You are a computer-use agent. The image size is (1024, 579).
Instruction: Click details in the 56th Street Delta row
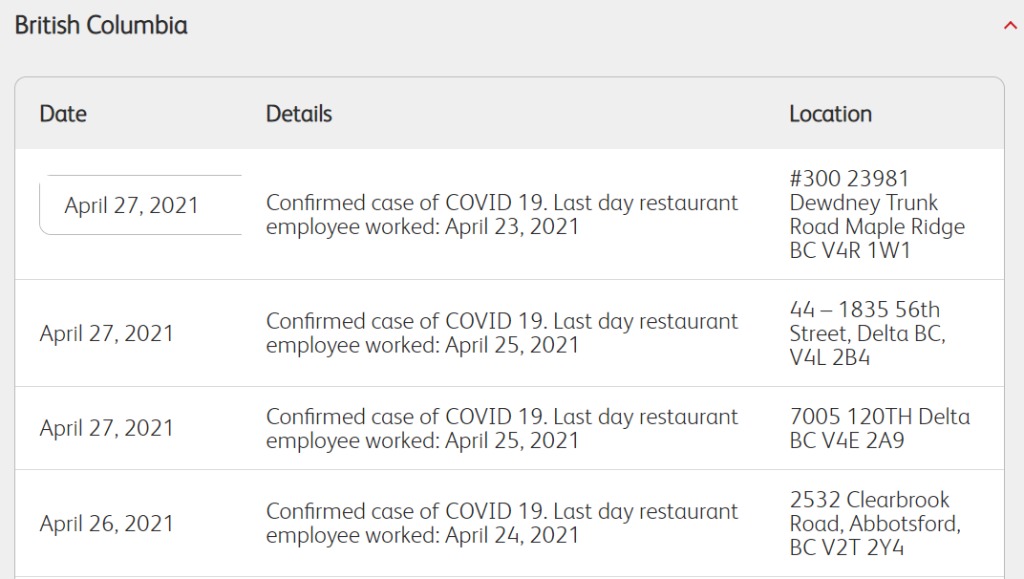click(x=502, y=333)
